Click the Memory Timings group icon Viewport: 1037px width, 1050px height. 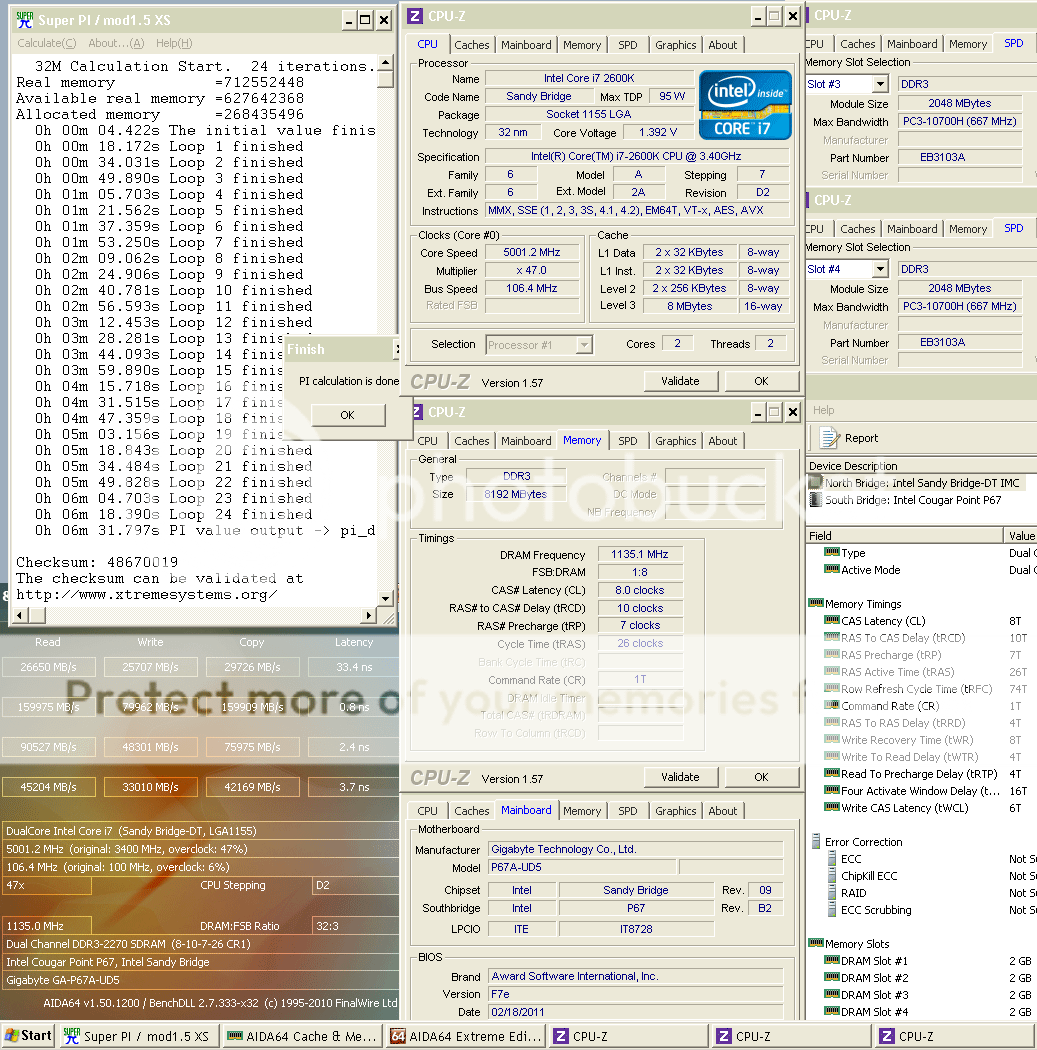tap(815, 604)
